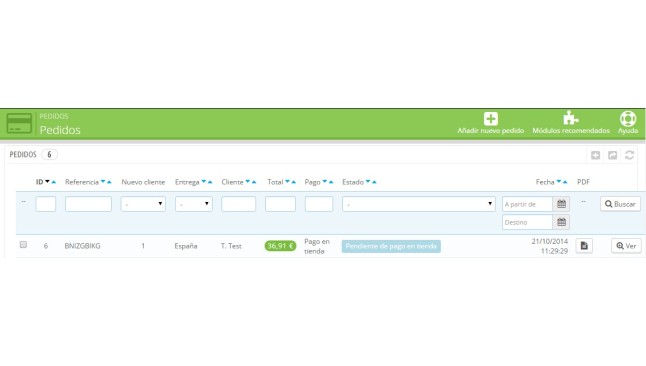Click the Pago en tienda payment cell
Screen dimensions: 646x366
pyautogui.click(x=317, y=246)
